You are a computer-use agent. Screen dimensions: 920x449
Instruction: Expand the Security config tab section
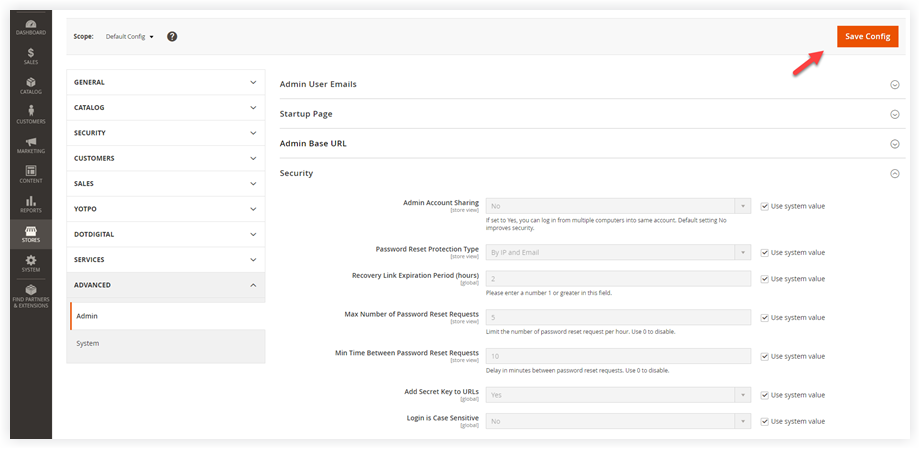pyautogui.click(x=165, y=133)
